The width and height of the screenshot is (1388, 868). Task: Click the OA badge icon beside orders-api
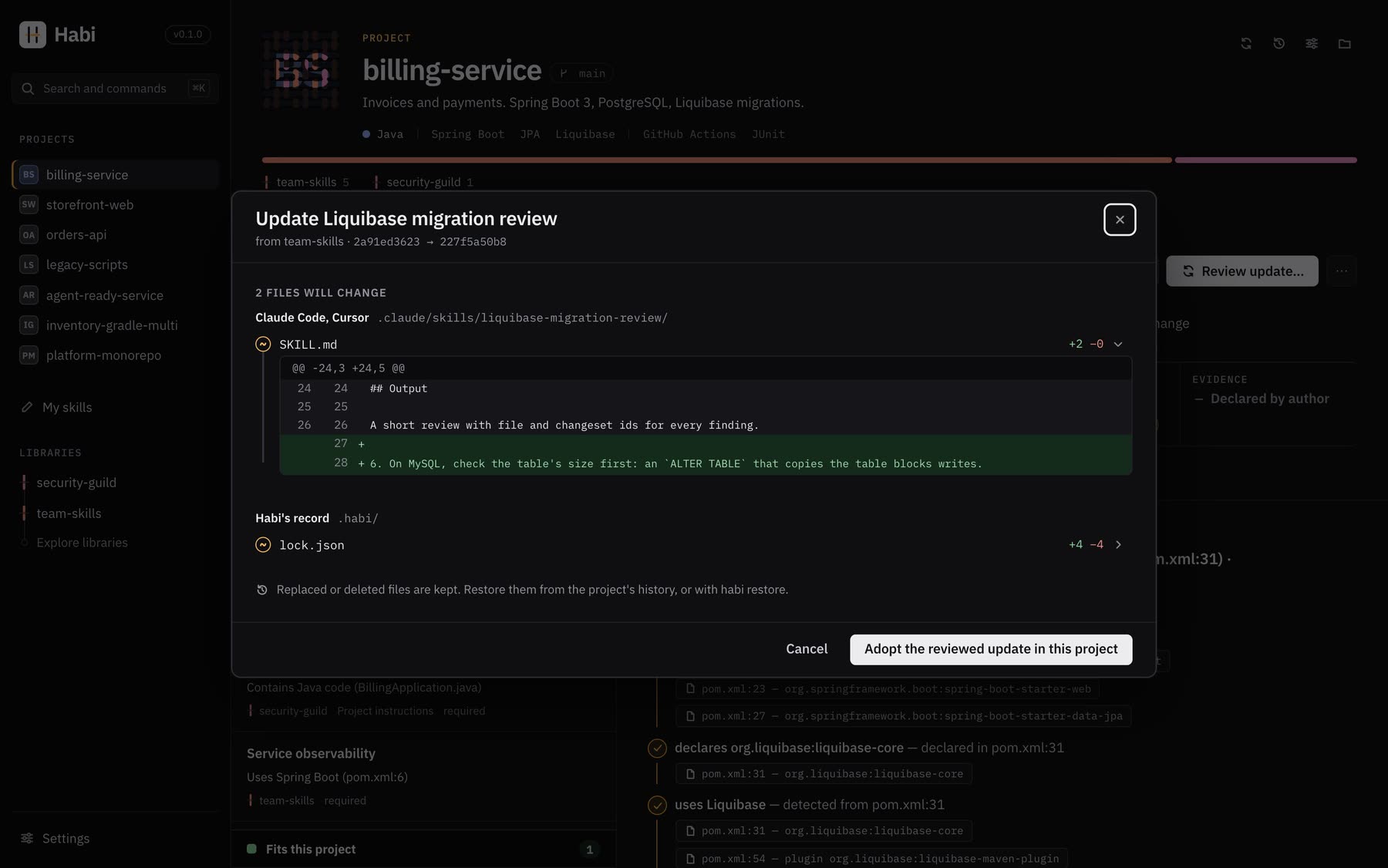[x=29, y=235]
